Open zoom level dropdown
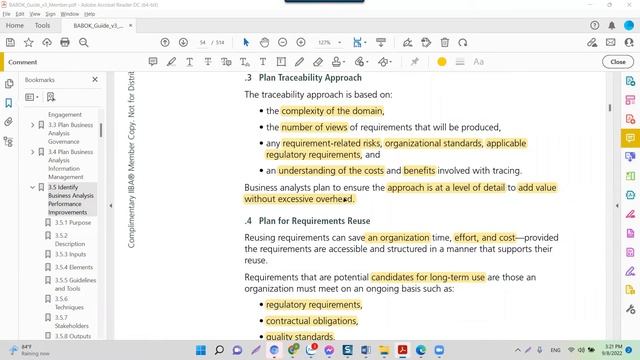This screenshot has height=360, width=640. [339, 42]
